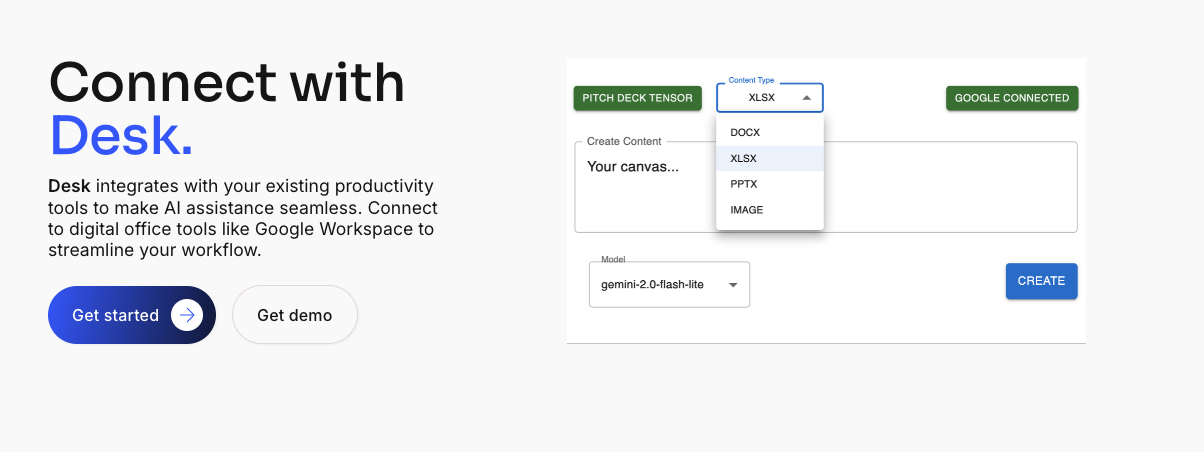The image size is (1204, 452).
Task: Click the blue CREATE button
Action: [x=1041, y=281]
